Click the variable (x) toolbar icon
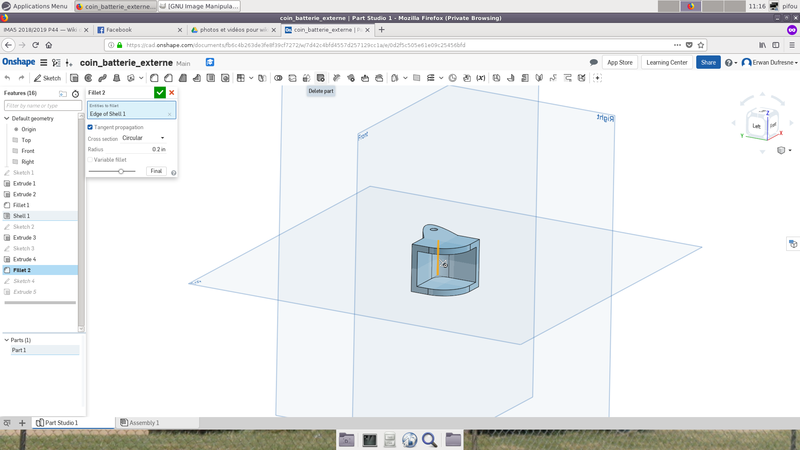Image resolution: width=800 pixels, height=450 pixels. [481, 78]
